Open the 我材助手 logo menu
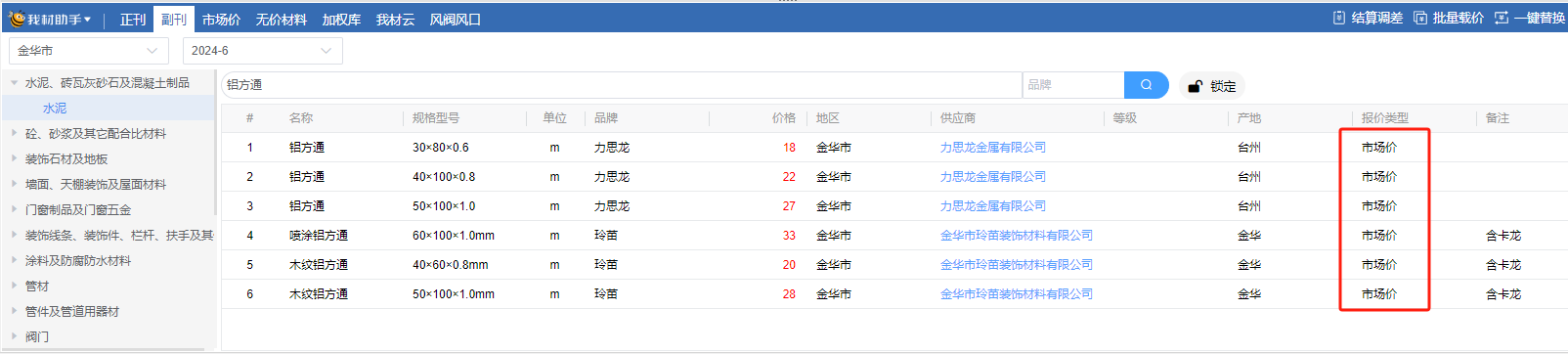The height and width of the screenshot is (354, 1568). tap(50, 19)
